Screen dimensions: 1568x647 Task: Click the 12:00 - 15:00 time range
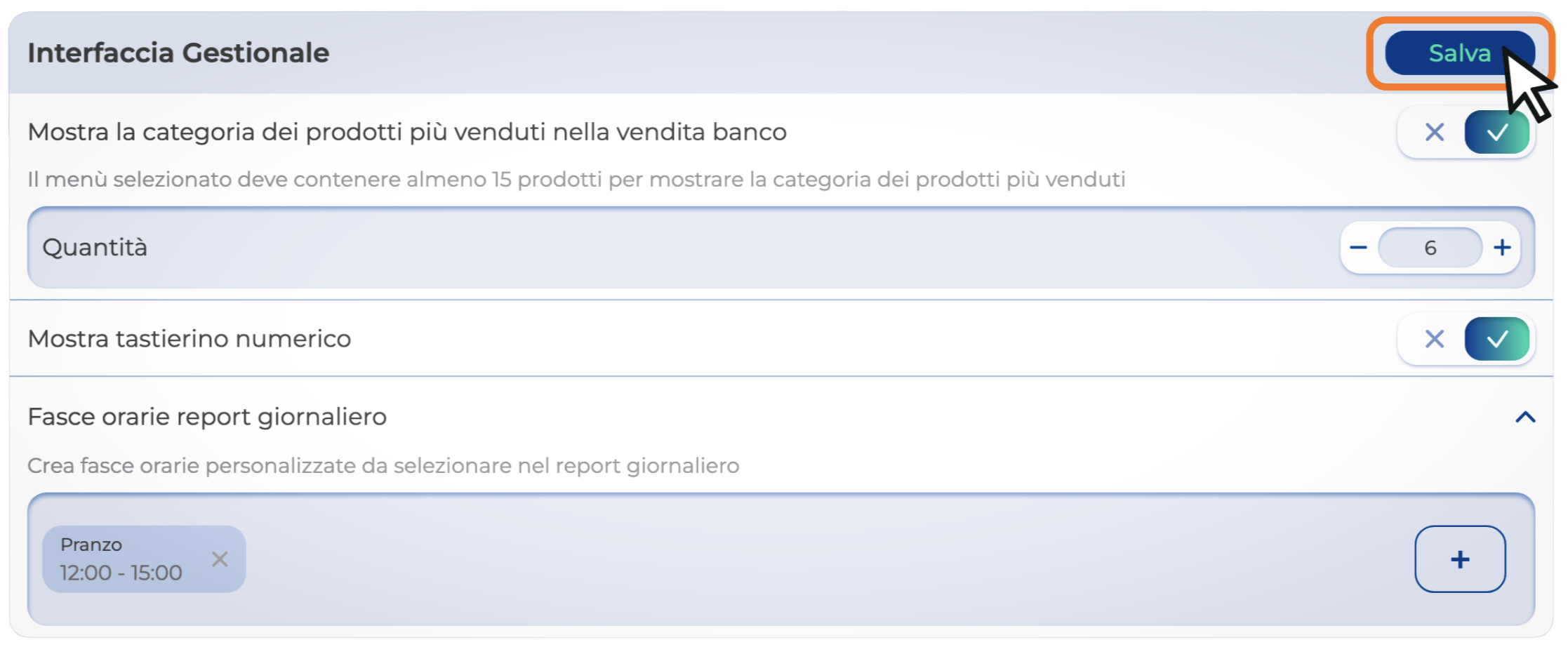click(121, 573)
